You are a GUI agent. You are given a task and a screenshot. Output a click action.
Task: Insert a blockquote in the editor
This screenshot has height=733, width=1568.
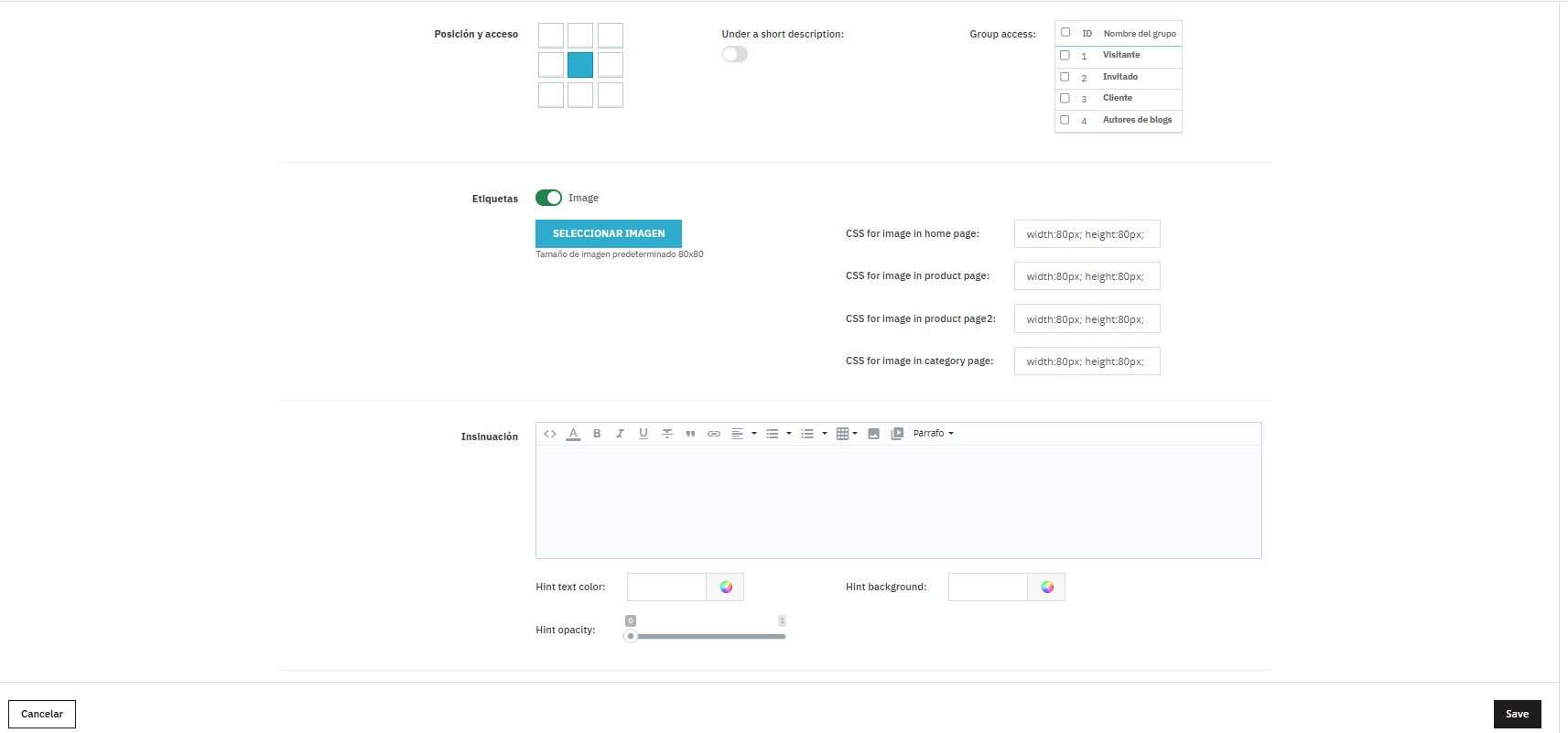(690, 434)
